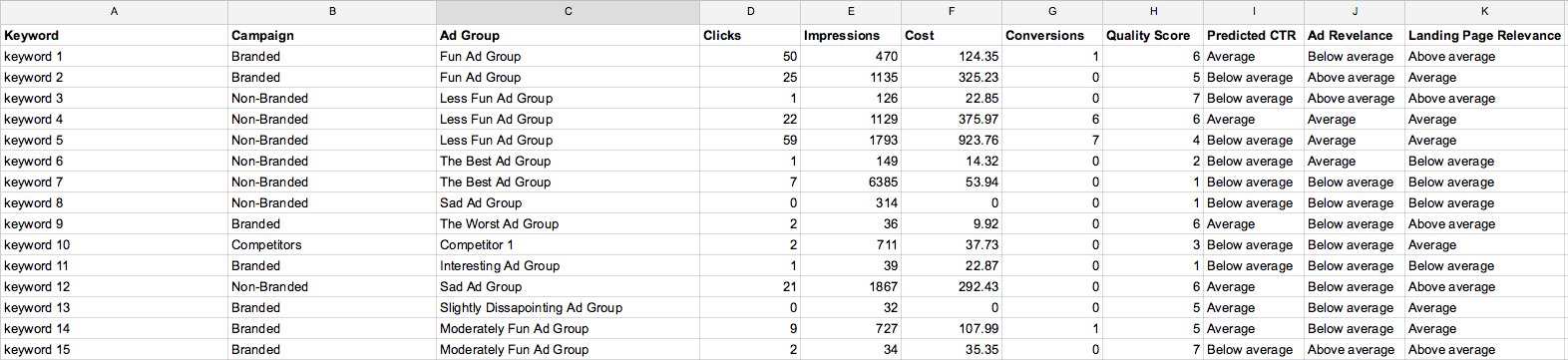This screenshot has height=360, width=1568.
Task: Click the 'Campaign' header cell
Action: (332, 35)
